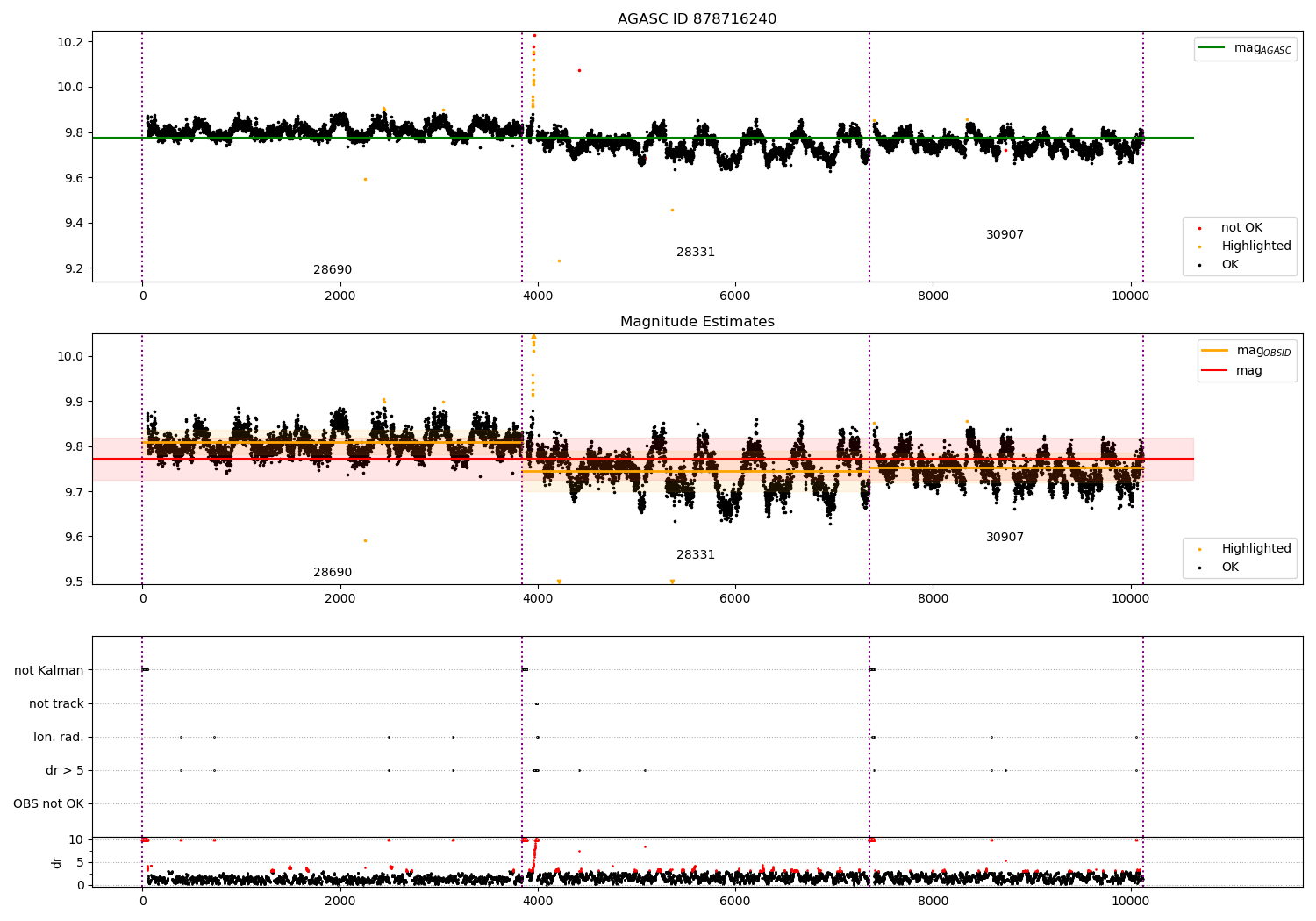Click 'Highlighted' legend entry in middle plot
The height and width of the screenshot is (921, 1316).
tap(1255, 548)
